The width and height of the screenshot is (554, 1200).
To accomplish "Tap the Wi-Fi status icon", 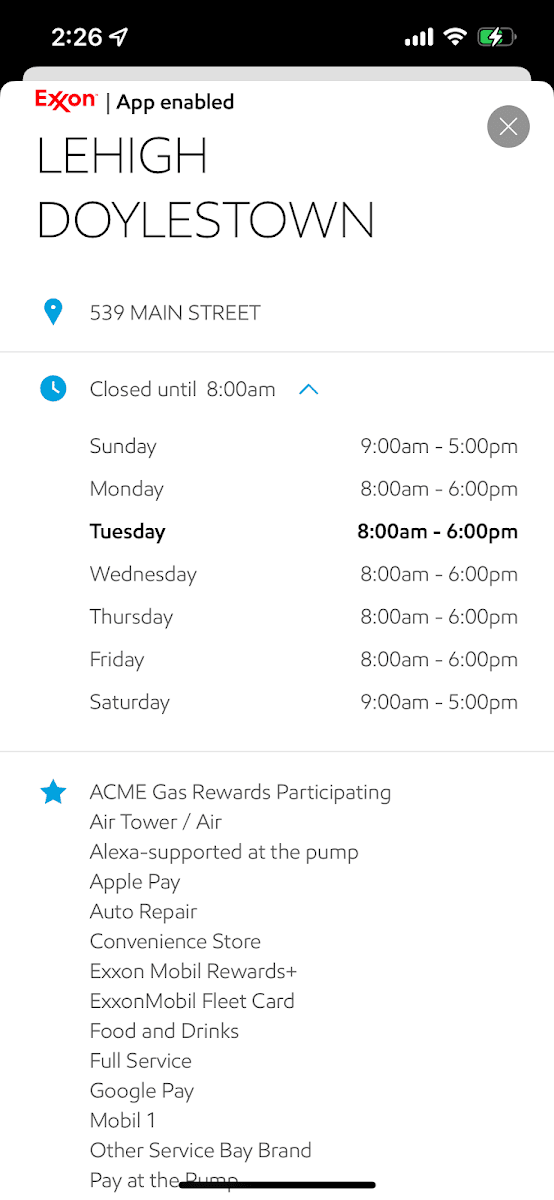I will (x=455, y=38).
